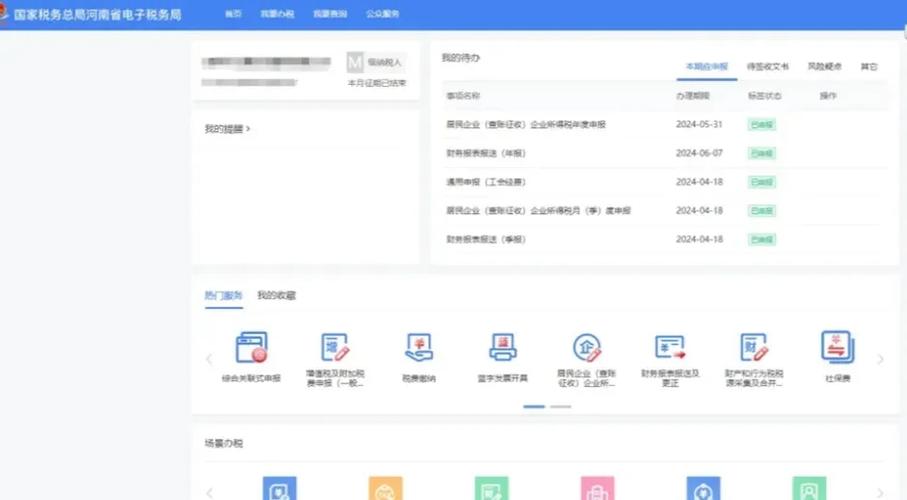Image resolution: width=907 pixels, height=500 pixels.
Task: Click 已申报 badge for 2024-05-31 row
Action: (x=761, y=124)
